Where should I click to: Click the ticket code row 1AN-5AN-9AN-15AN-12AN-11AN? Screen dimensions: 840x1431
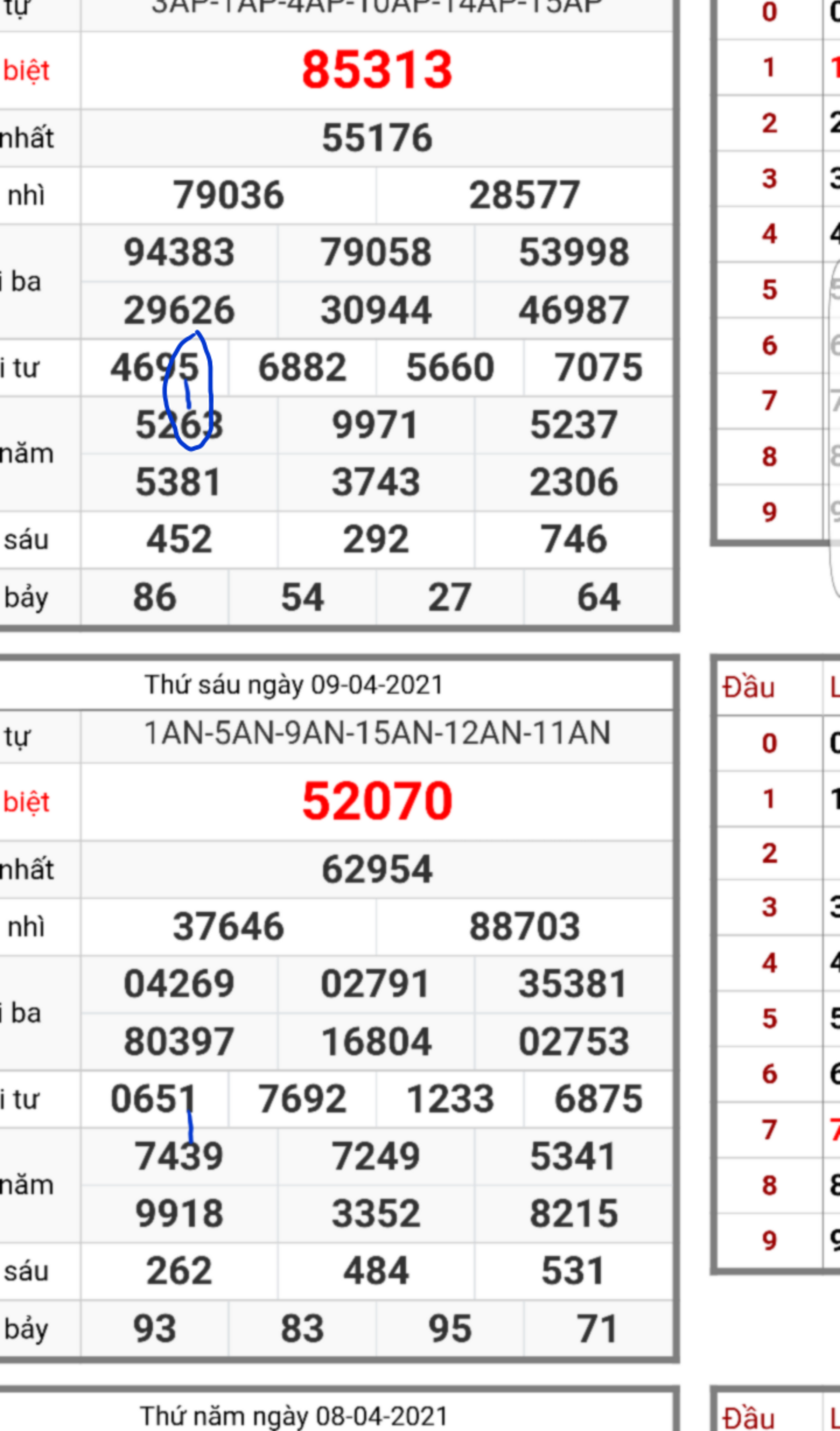click(x=377, y=733)
